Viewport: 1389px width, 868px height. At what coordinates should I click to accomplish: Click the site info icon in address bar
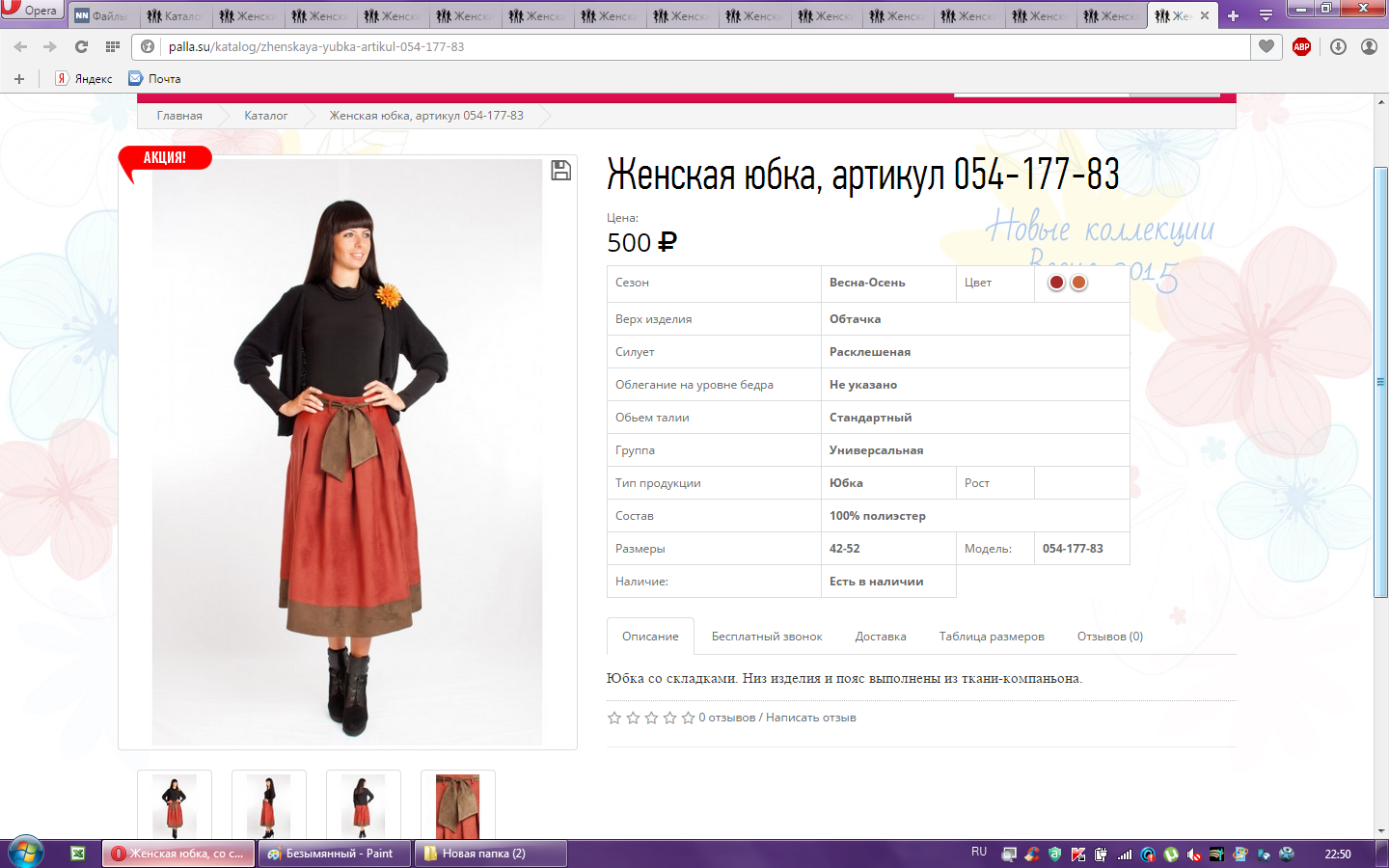click(x=148, y=46)
